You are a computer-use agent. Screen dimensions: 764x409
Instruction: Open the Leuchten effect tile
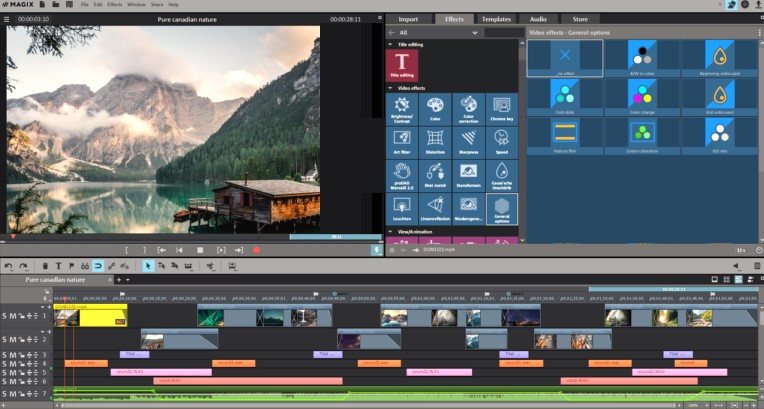(402, 209)
